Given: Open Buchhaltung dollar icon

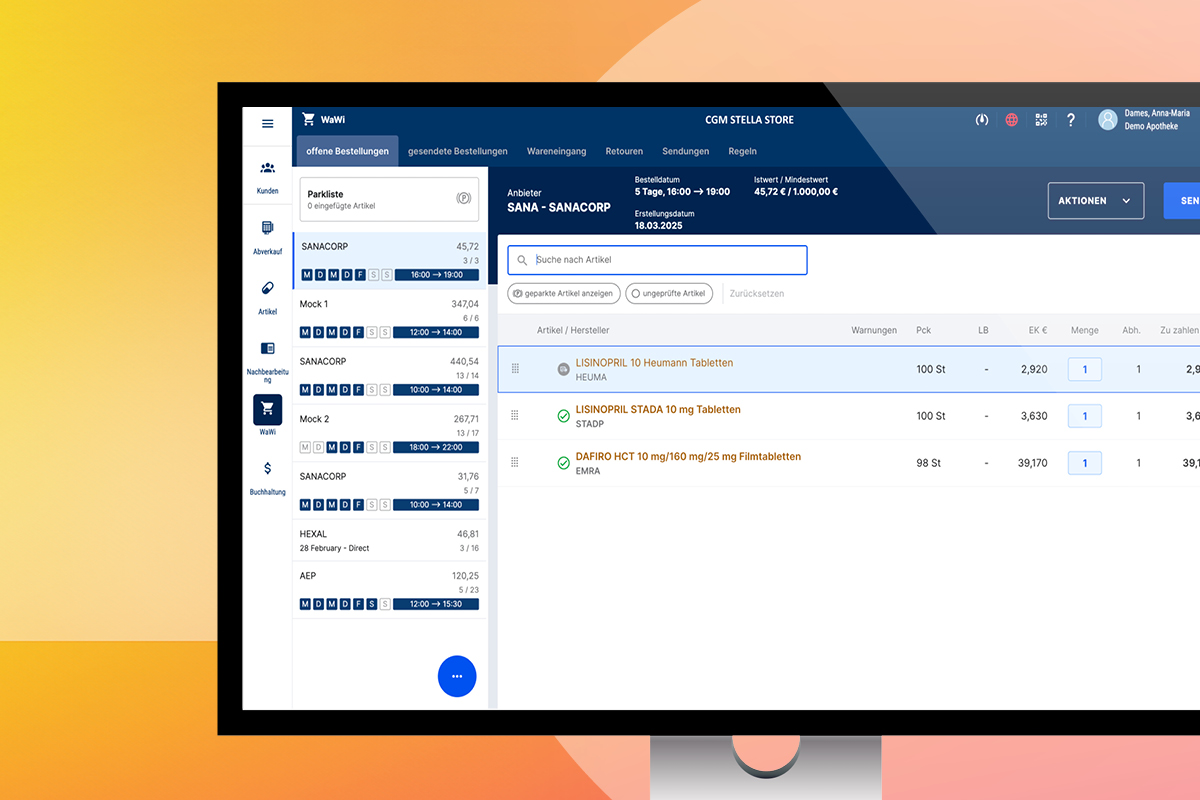Looking at the screenshot, I should tap(267, 469).
